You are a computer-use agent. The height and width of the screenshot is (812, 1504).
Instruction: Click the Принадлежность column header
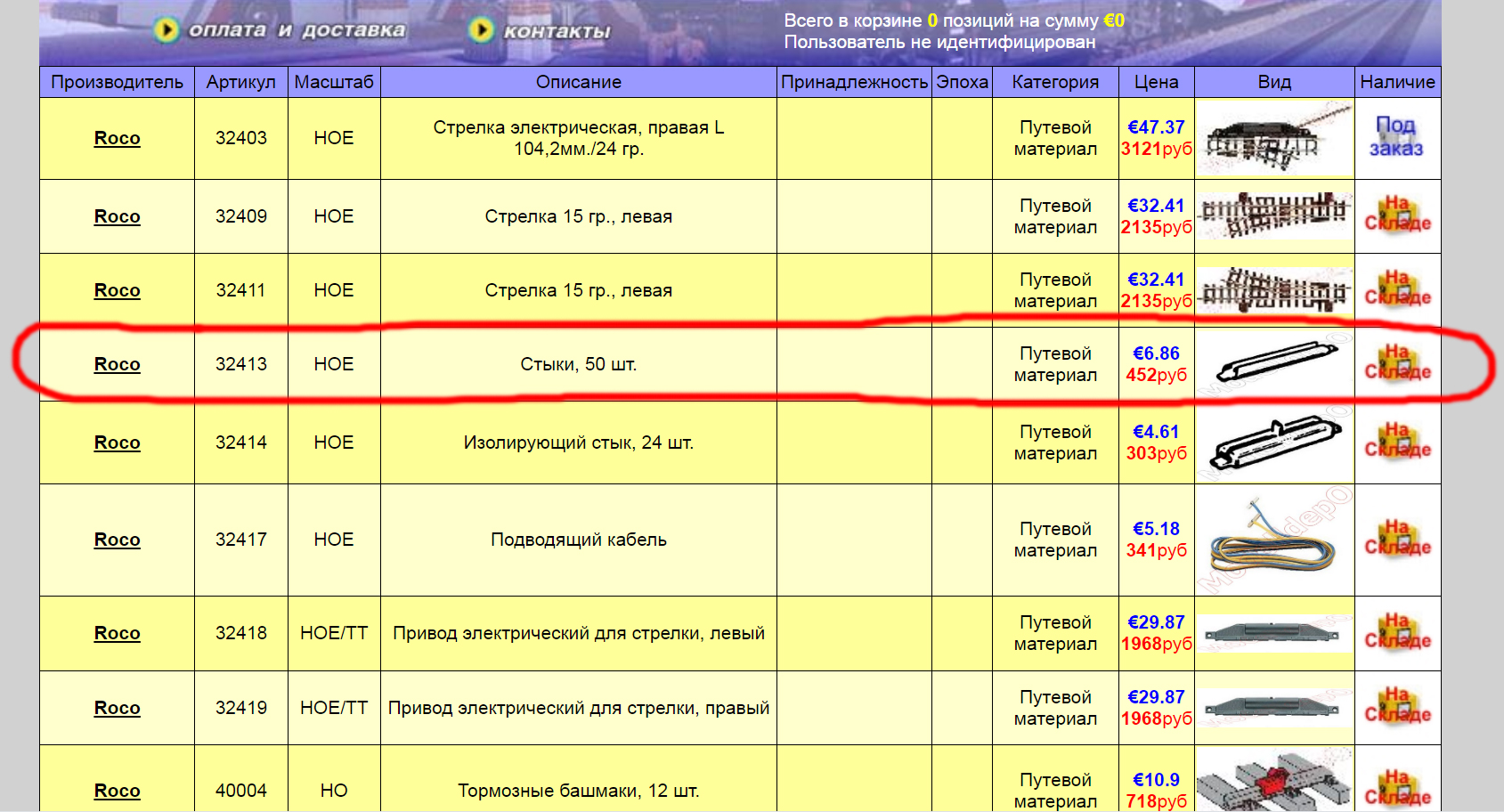tap(854, 82)
